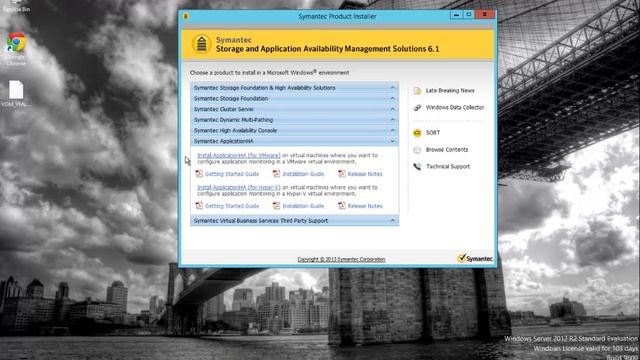Open the Late Breaking News icon
The width and height of the screenshot is (640, 360).
pos(417,91)
